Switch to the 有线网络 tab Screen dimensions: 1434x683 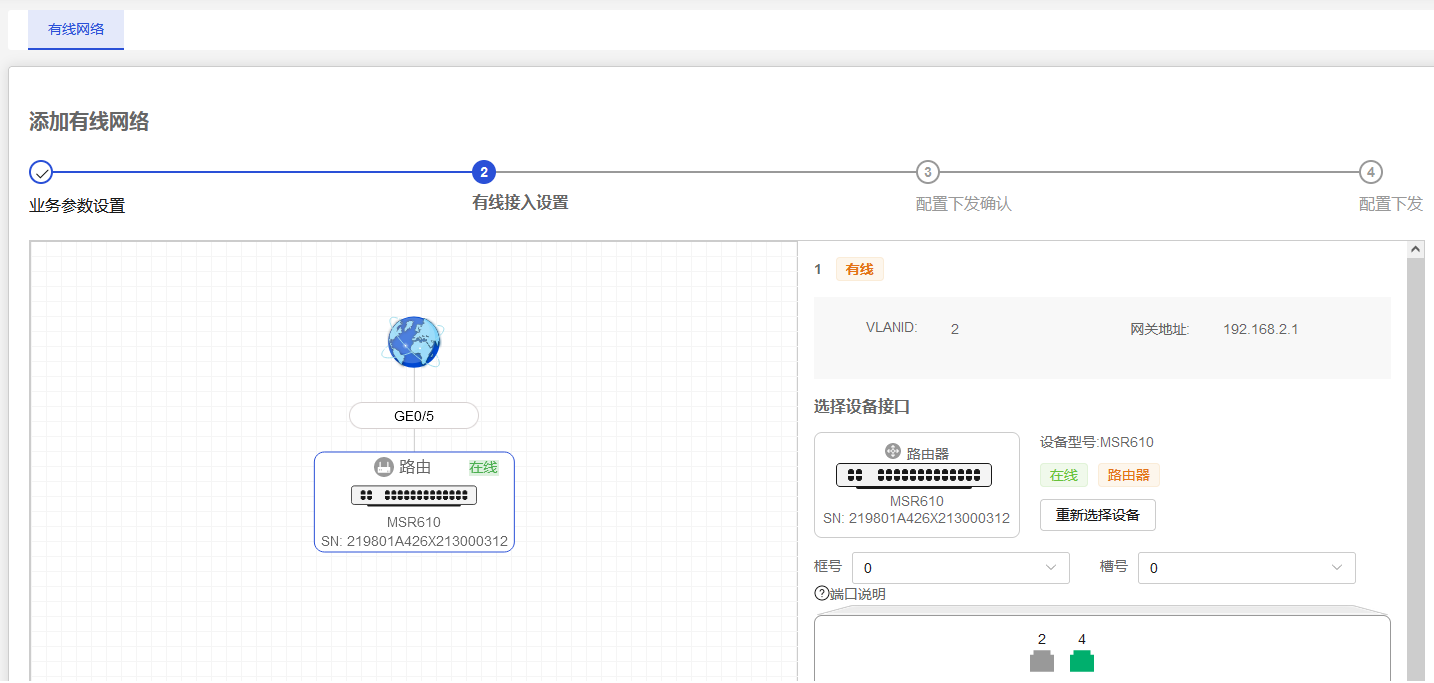coord(76,29)
